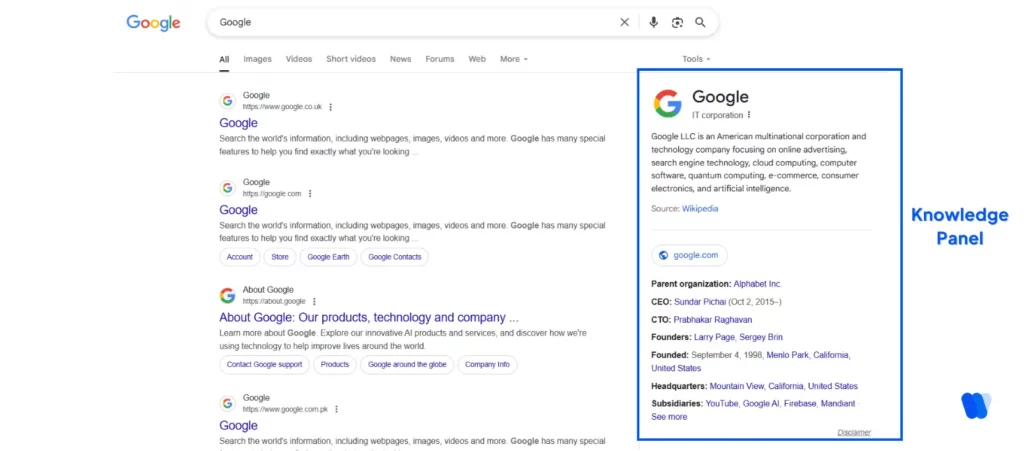Click the Google logo beside search bar
Image resolution: width=1024 pixels, height=451 pixels.
(153, 23)
